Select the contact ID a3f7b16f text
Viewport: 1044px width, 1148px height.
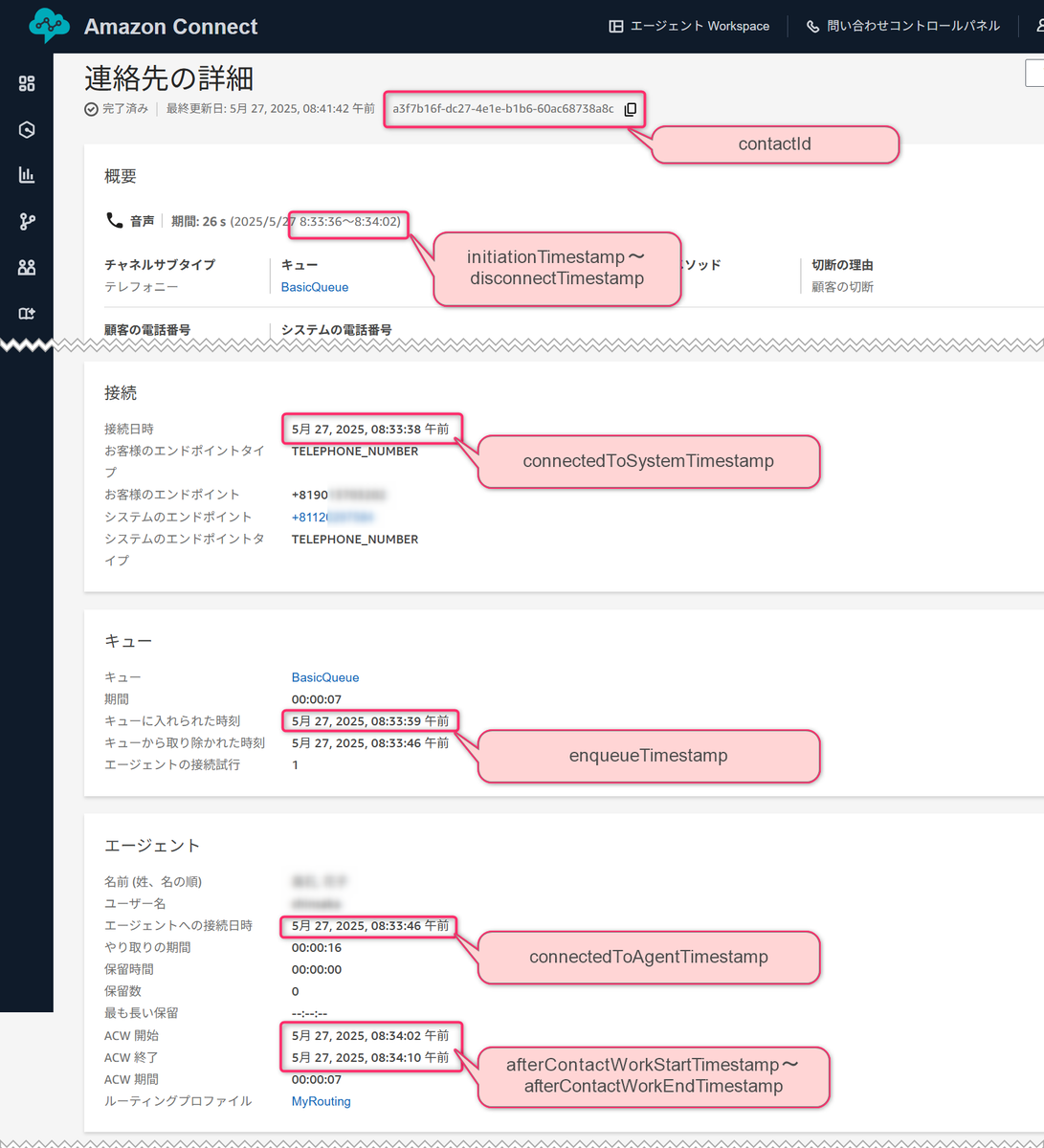(x=503, y=109)
